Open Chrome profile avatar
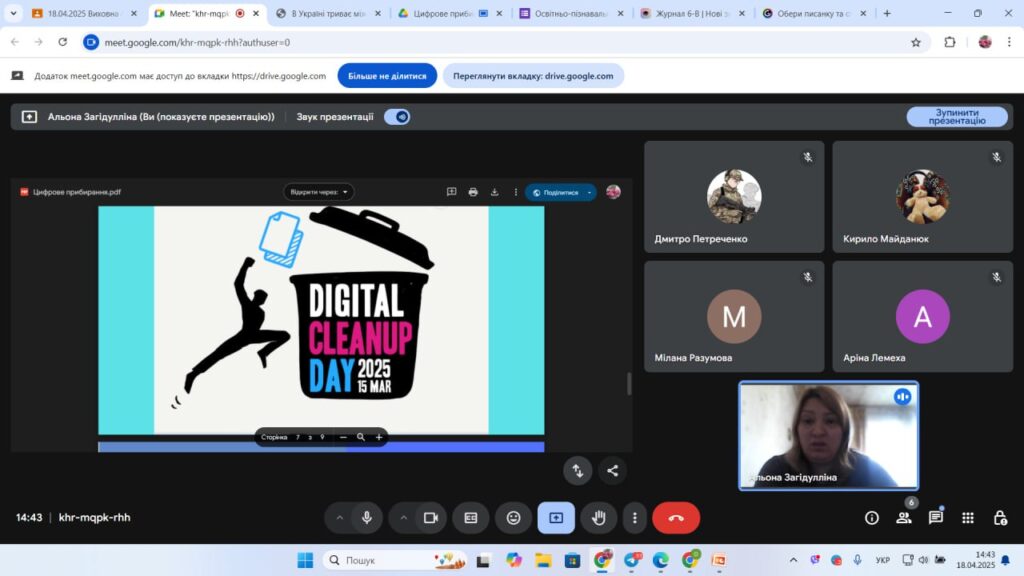 tap(985, 42)
